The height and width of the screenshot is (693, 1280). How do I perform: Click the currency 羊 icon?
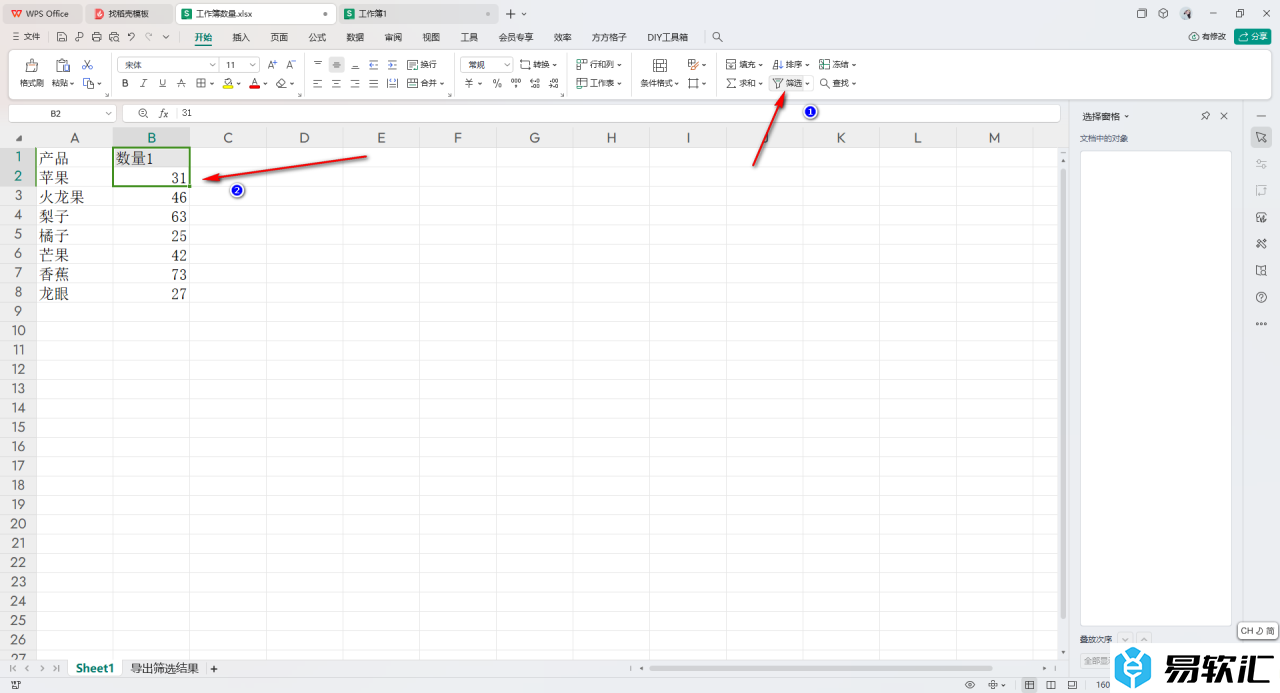tap(468, 83)
